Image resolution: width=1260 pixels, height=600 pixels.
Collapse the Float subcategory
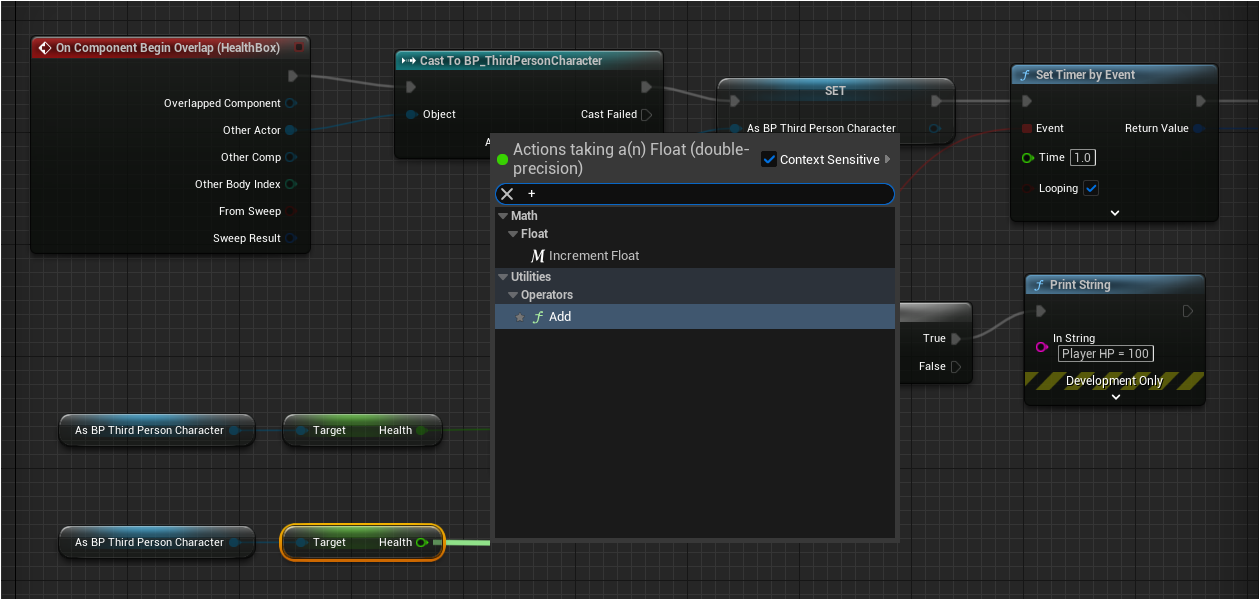tap(513, 234)
